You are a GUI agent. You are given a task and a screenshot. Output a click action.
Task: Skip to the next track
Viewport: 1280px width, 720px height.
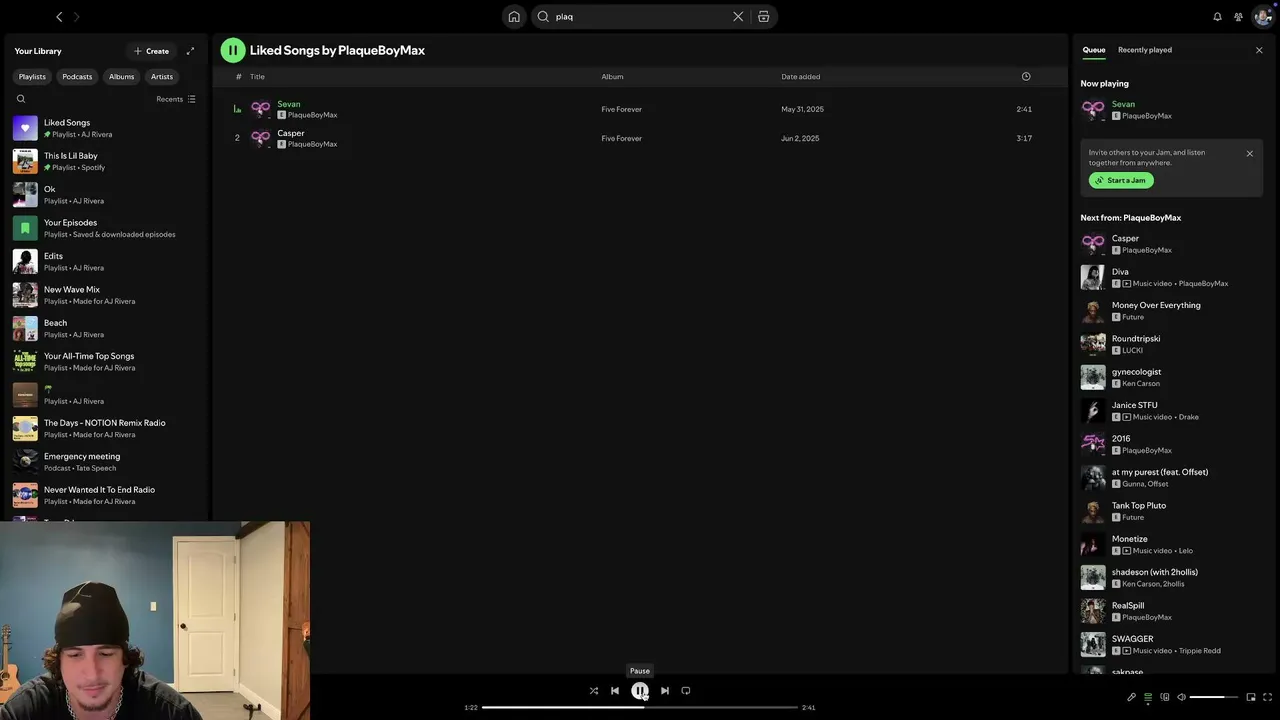pos(665,690)
